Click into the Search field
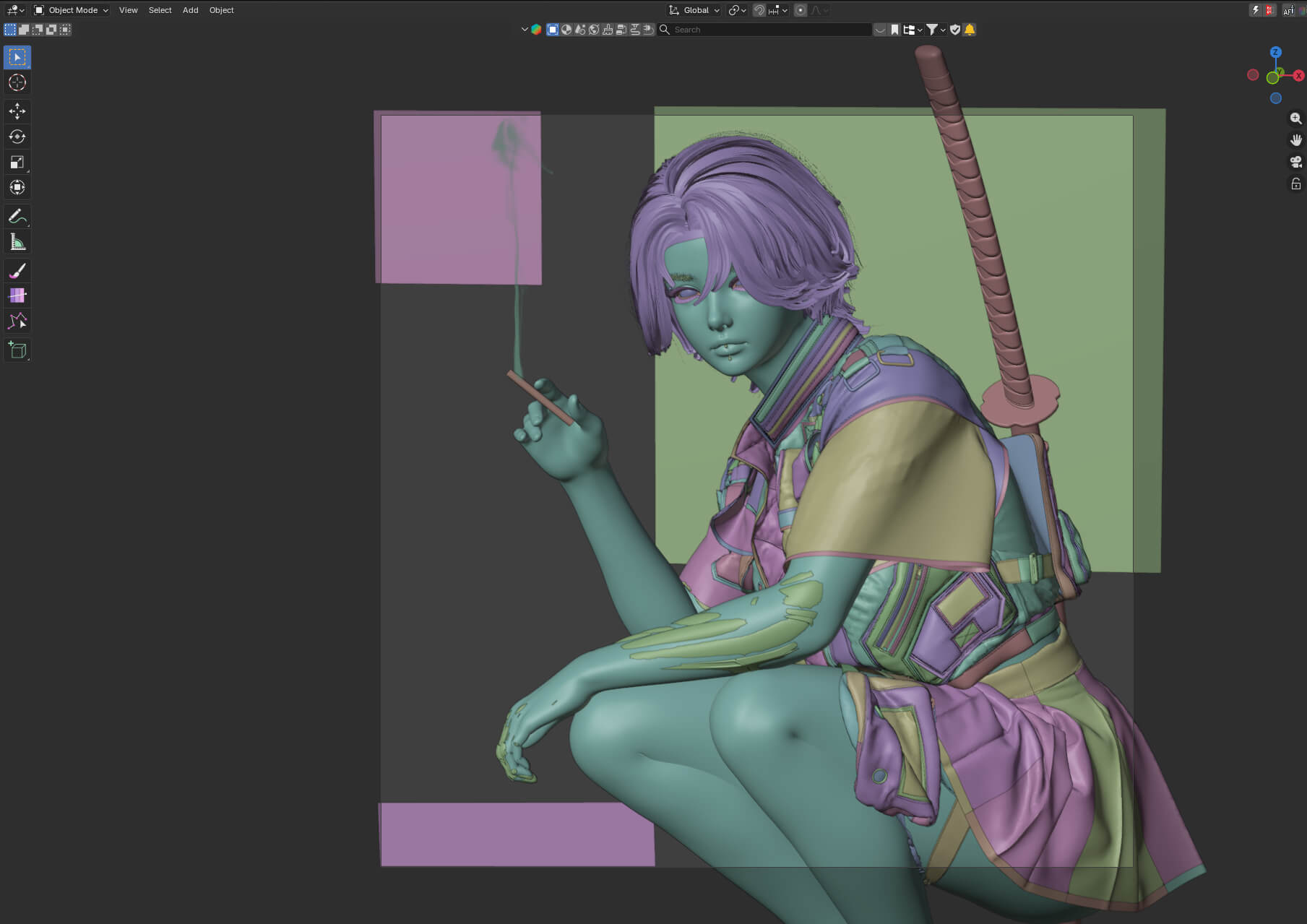This screenshot has height=924, width=1307. click(764, 30)
